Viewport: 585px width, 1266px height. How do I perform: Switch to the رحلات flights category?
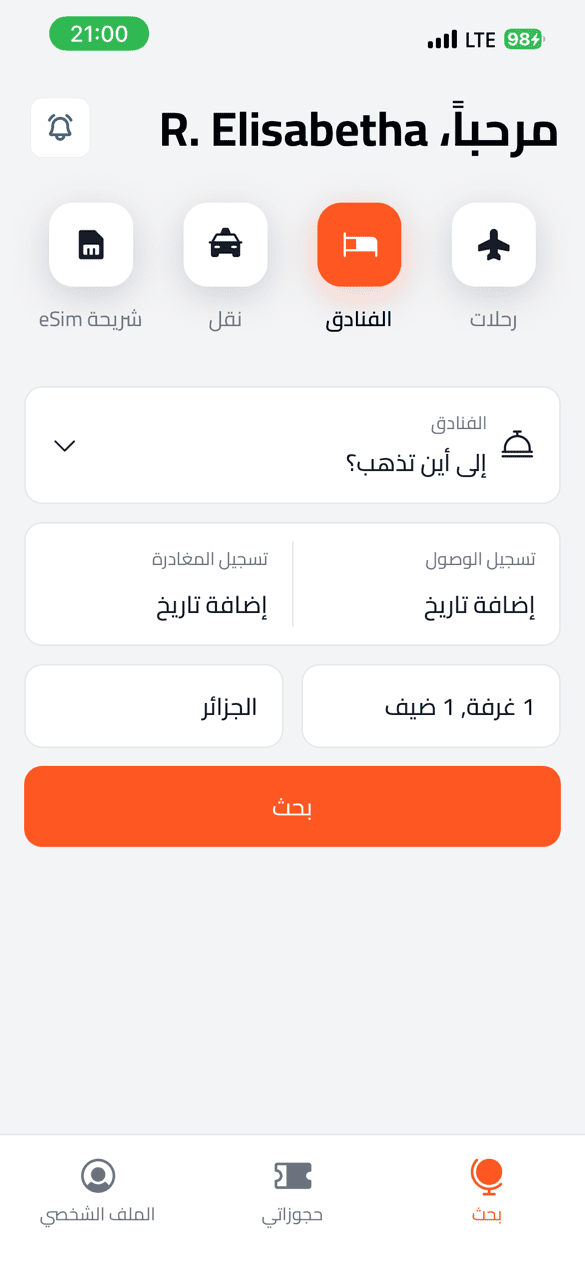493,268
